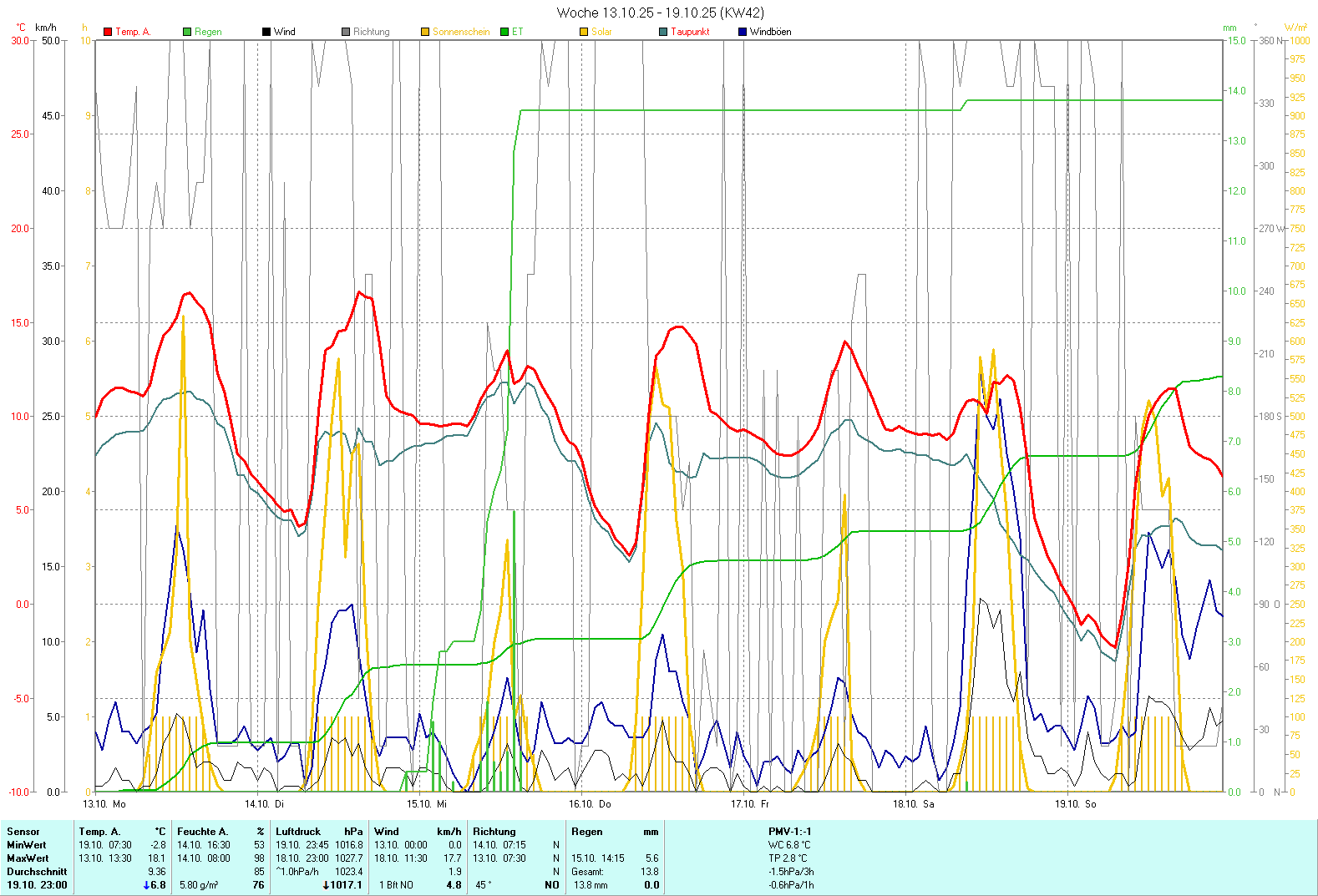This screenshot has height=896, width=1318.
Task: Click the blue temperature trend down arrow
Action: 147,885
